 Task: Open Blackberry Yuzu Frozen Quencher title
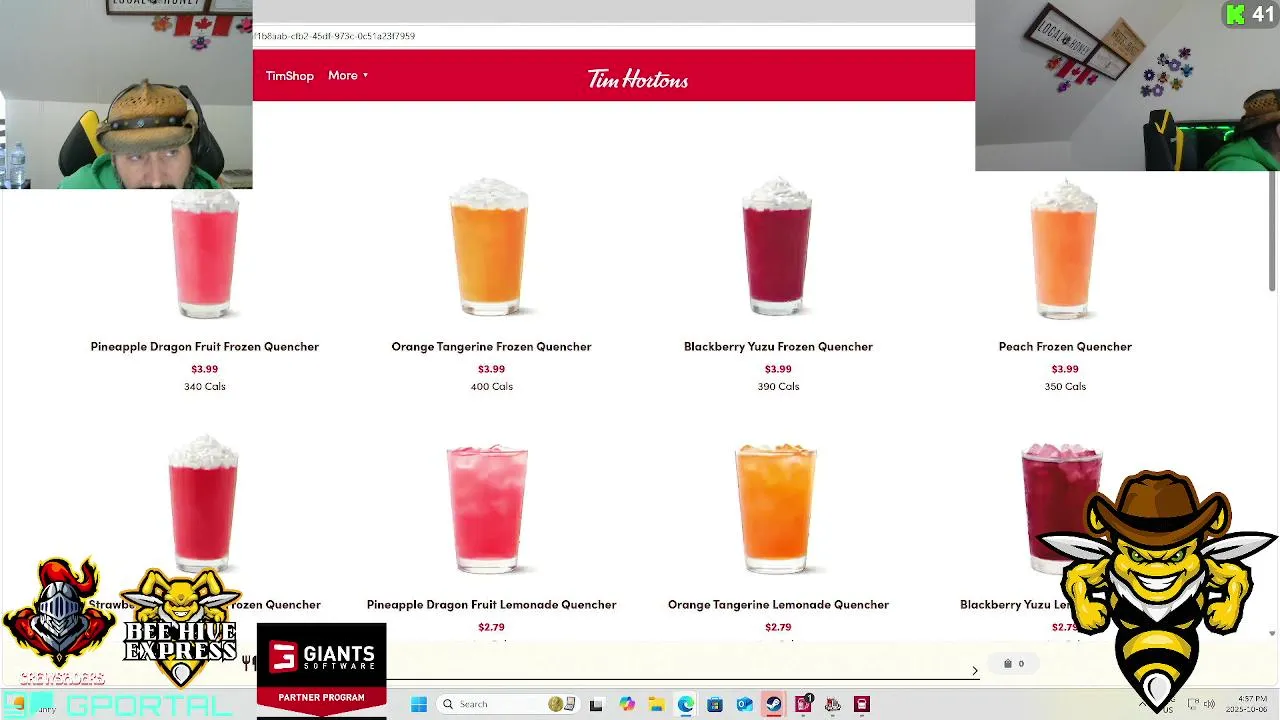pos(778,346)
